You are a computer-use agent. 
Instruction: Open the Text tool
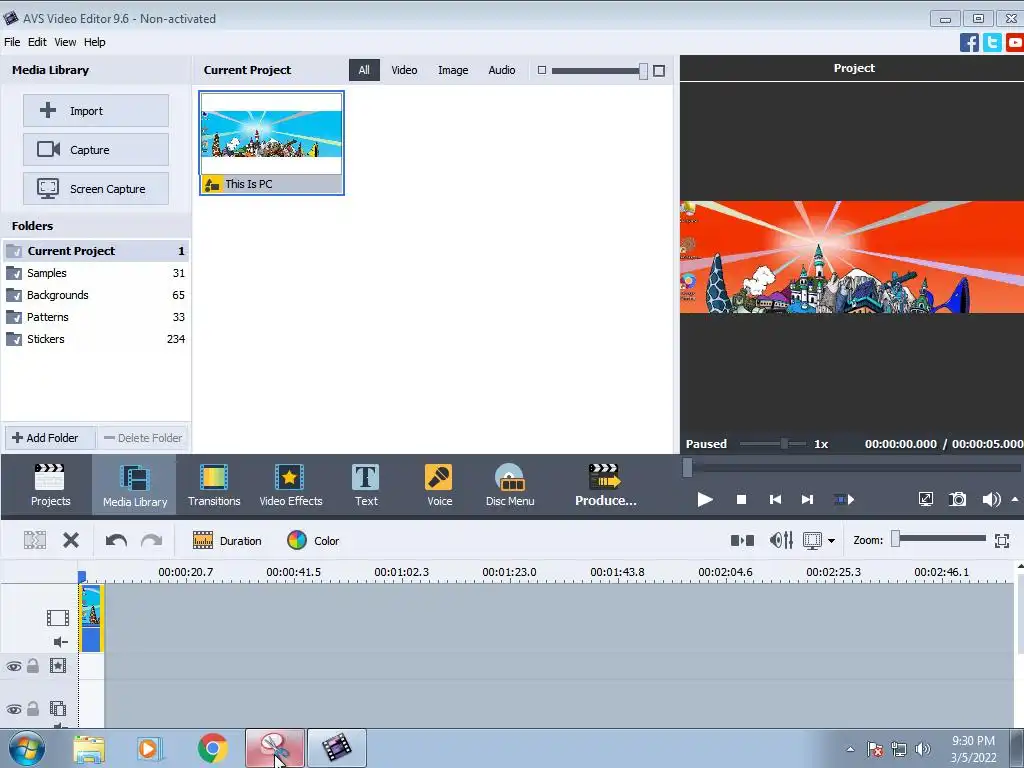[x=366, y=485]
